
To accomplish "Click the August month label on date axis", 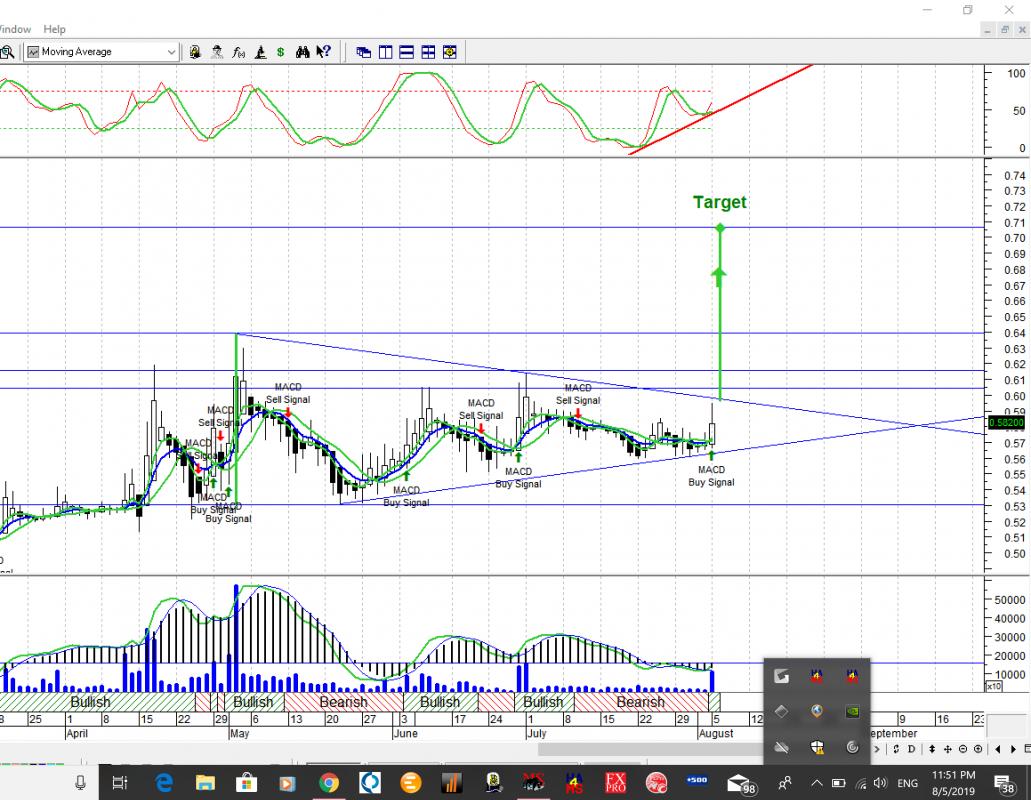I will click(715, 733).
